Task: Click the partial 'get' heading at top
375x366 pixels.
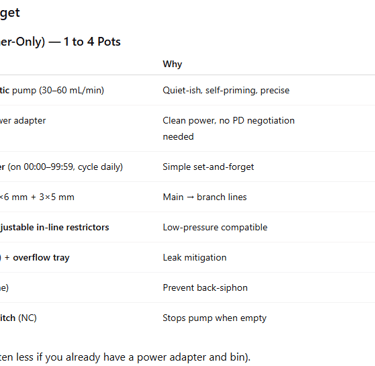Action: (x=10, y=13)
